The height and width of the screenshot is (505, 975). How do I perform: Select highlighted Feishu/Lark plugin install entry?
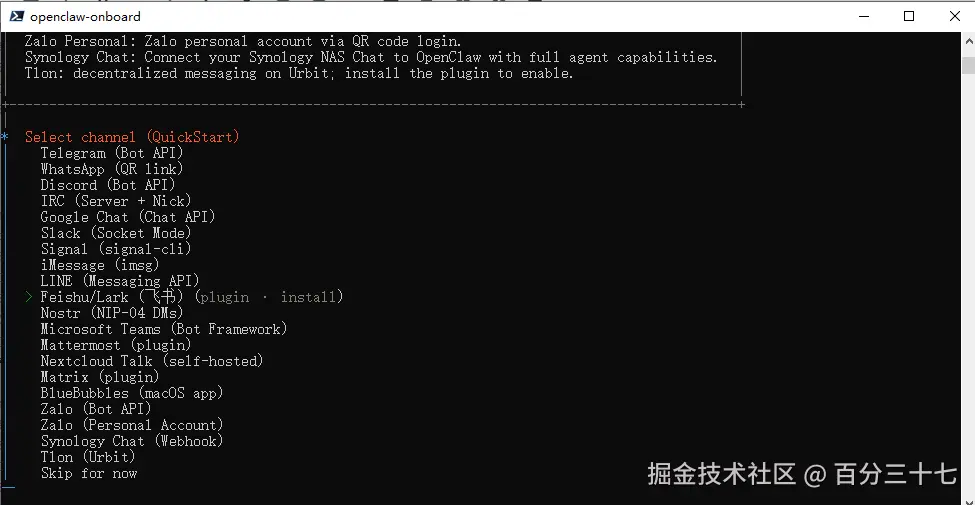pos(190,297)
